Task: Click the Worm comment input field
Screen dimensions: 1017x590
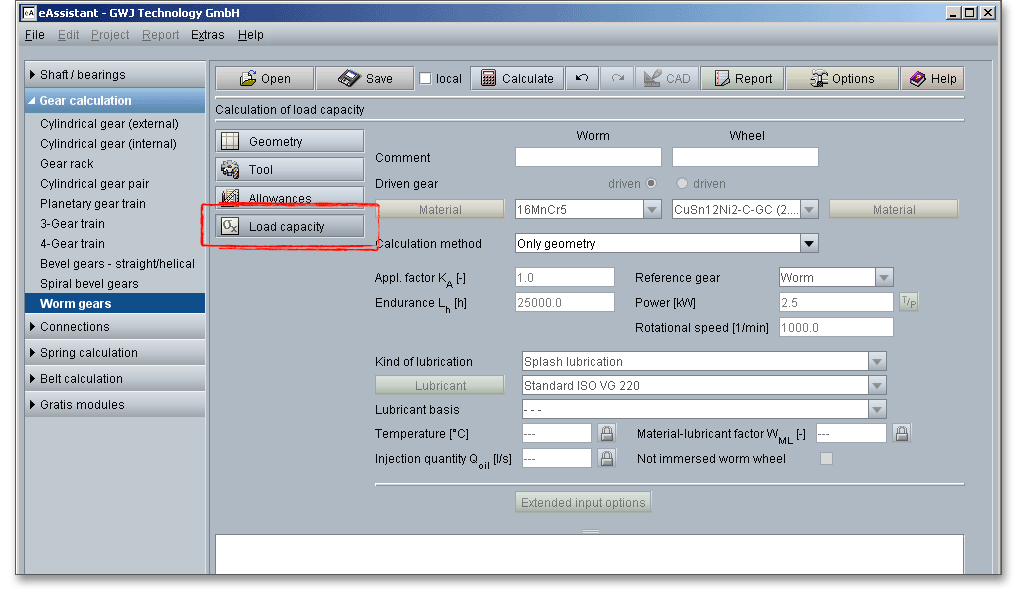Action: click(x=588, y=157)
